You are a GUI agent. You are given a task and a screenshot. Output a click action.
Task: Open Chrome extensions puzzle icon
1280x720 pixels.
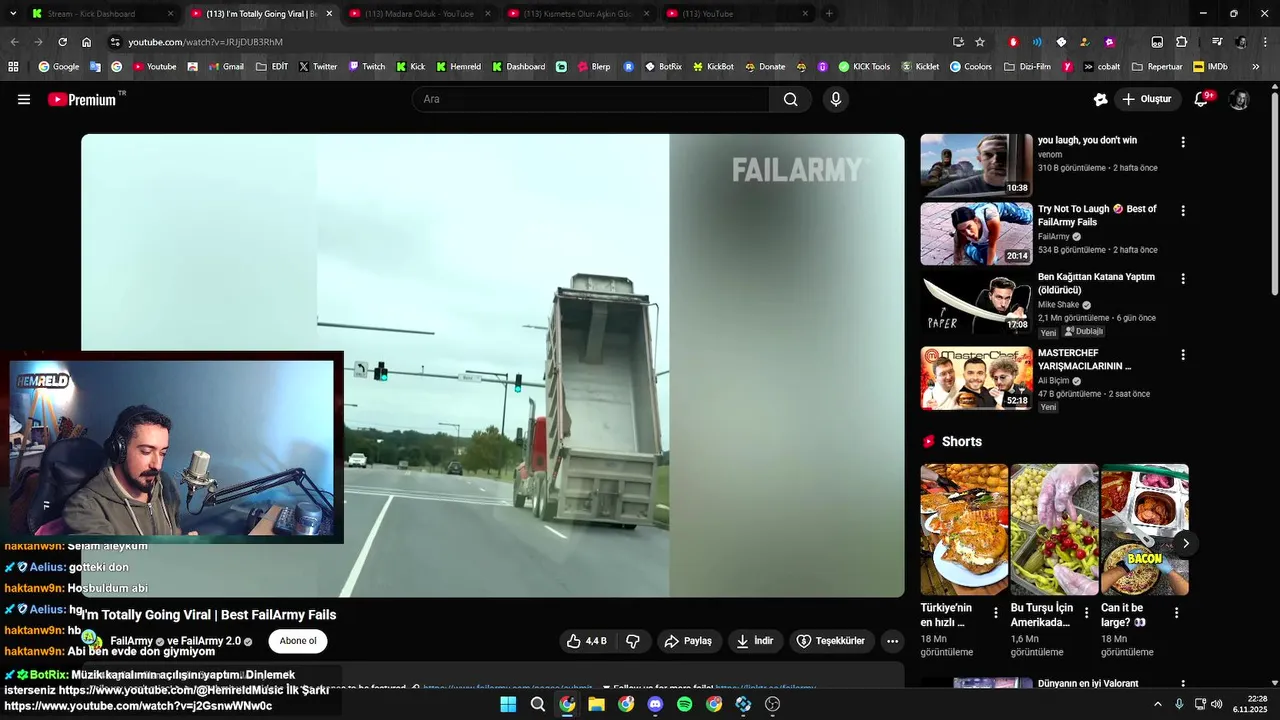(x=1182, y=42)
